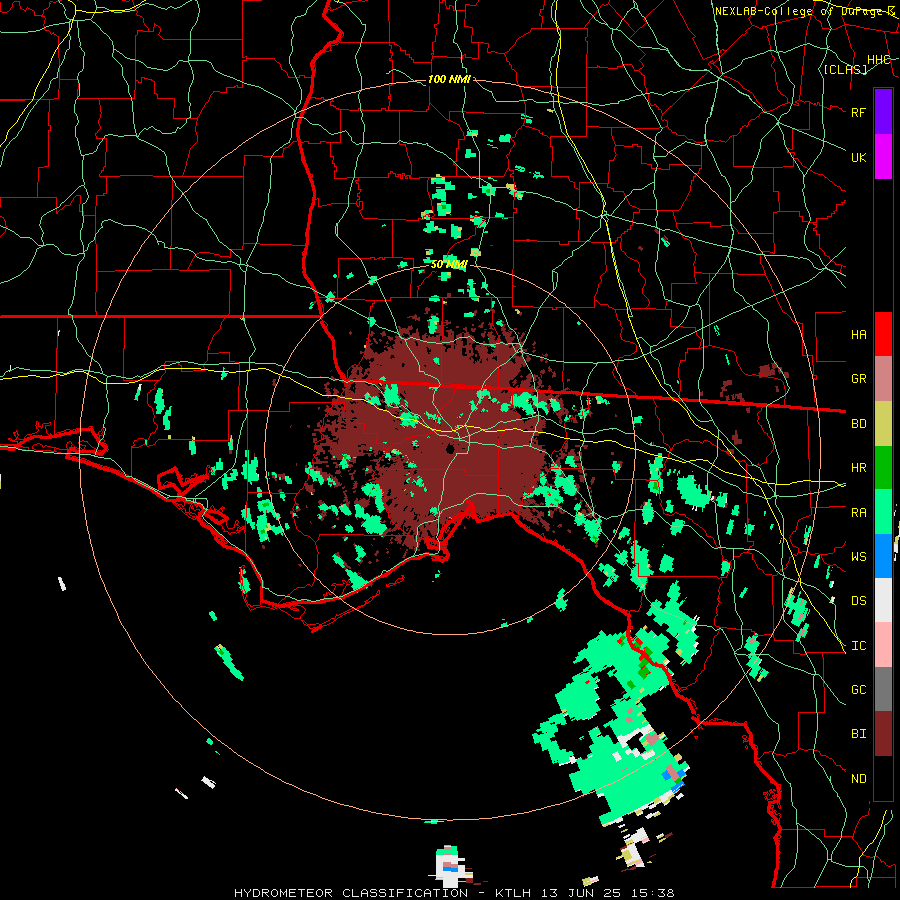Click the ND legend label
This screenshot has width=900, height=900.
coord(859,779)
